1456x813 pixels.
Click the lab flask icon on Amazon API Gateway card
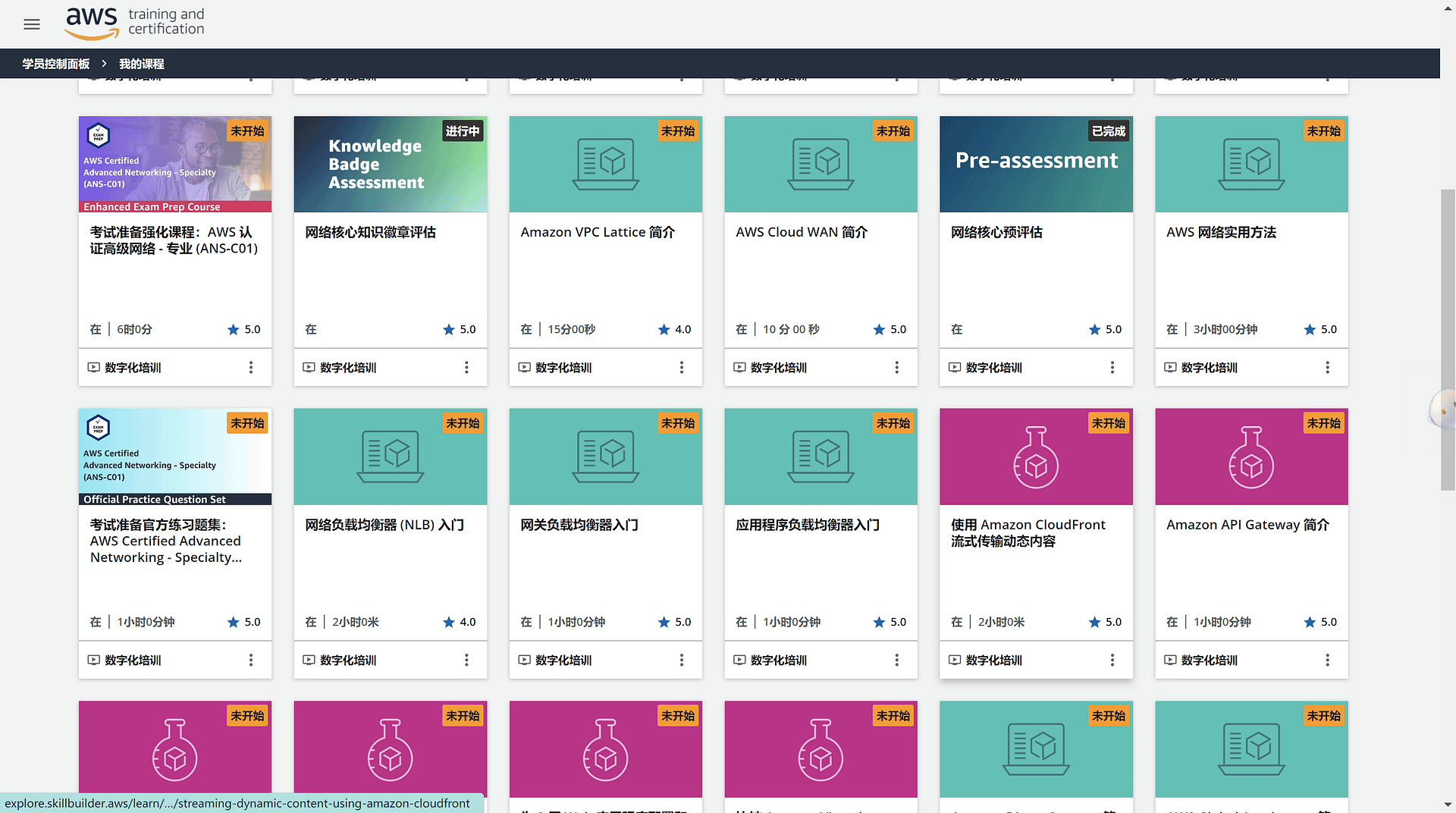1251,457
